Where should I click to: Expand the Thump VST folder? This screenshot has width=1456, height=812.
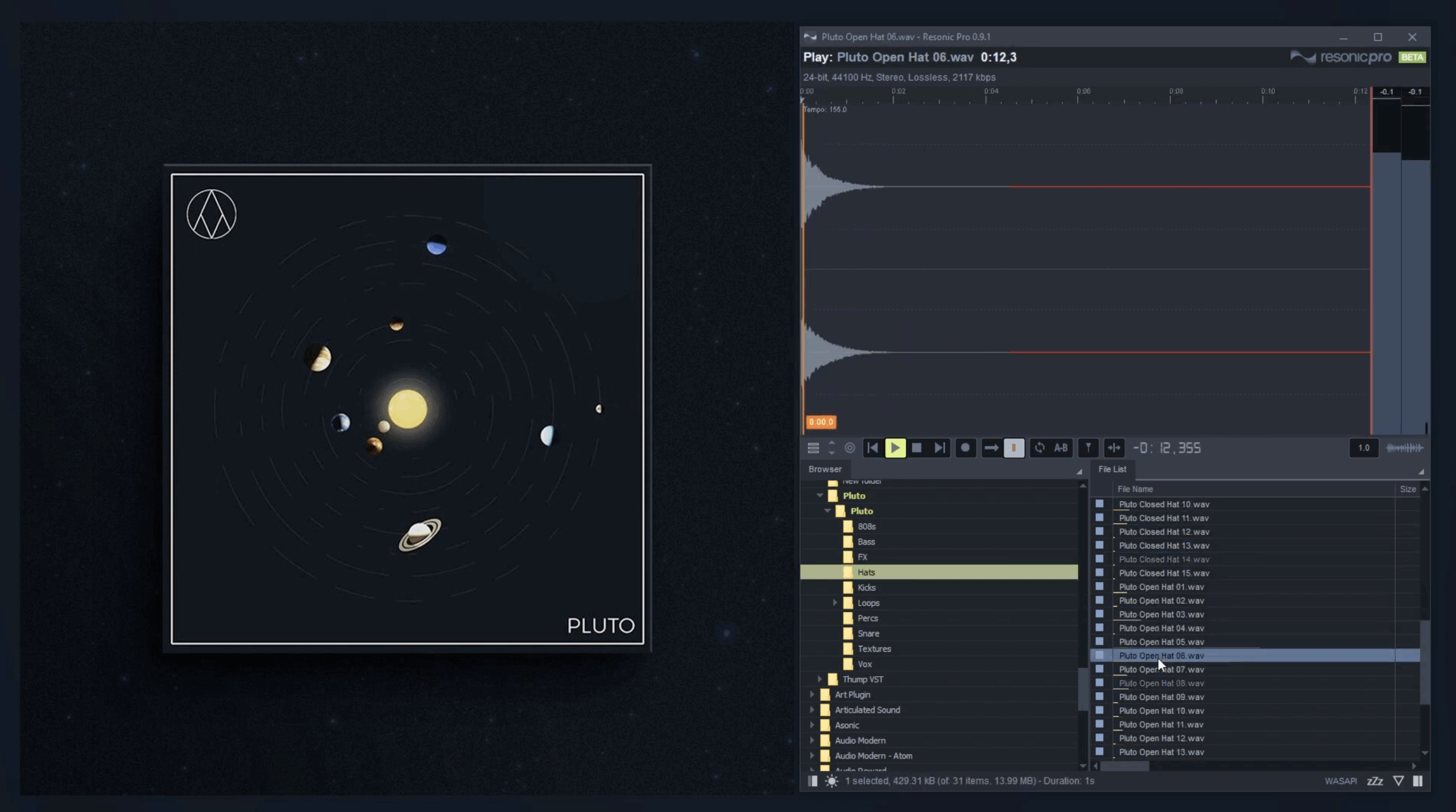pos(820,679)
